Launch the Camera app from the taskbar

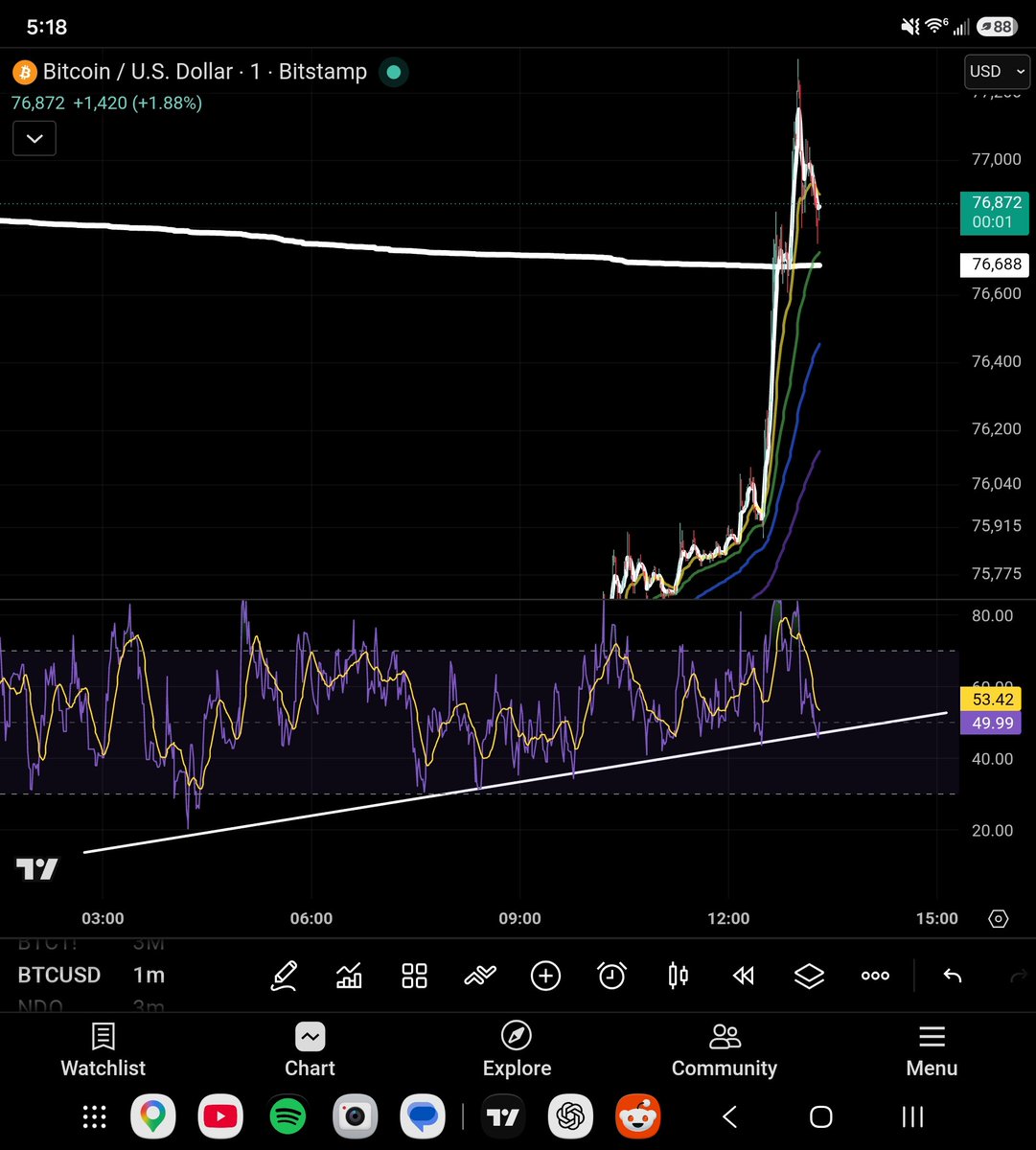[x=356, y=1116]
